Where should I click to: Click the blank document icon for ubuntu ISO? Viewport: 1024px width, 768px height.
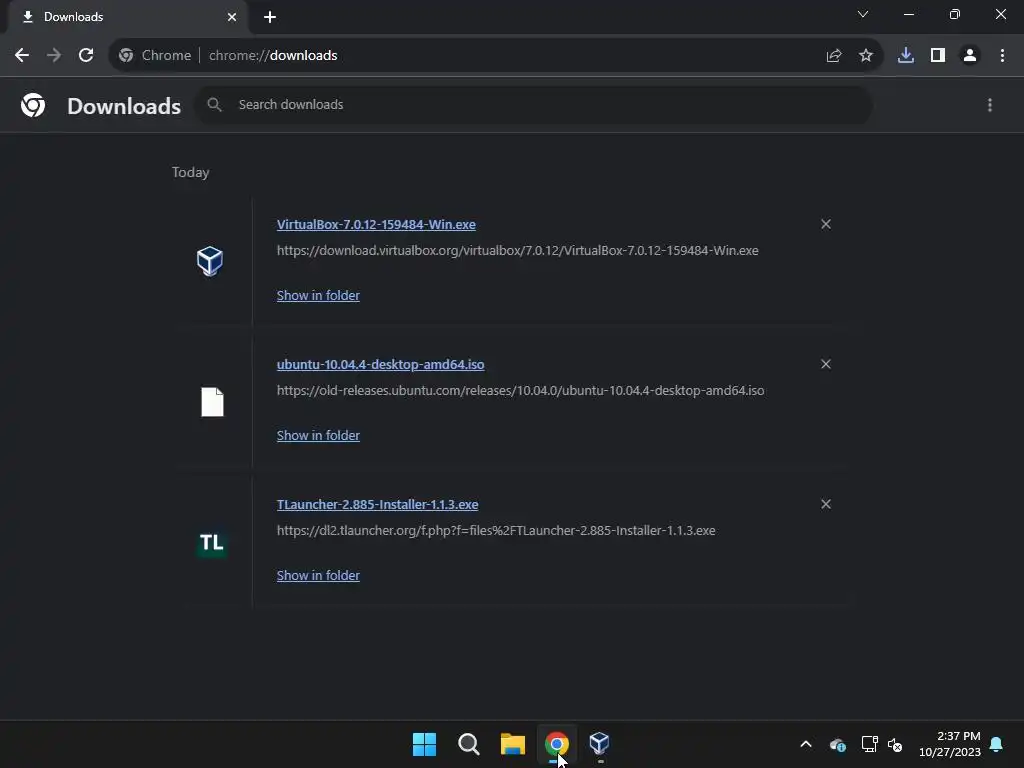(x=212, y=402)
